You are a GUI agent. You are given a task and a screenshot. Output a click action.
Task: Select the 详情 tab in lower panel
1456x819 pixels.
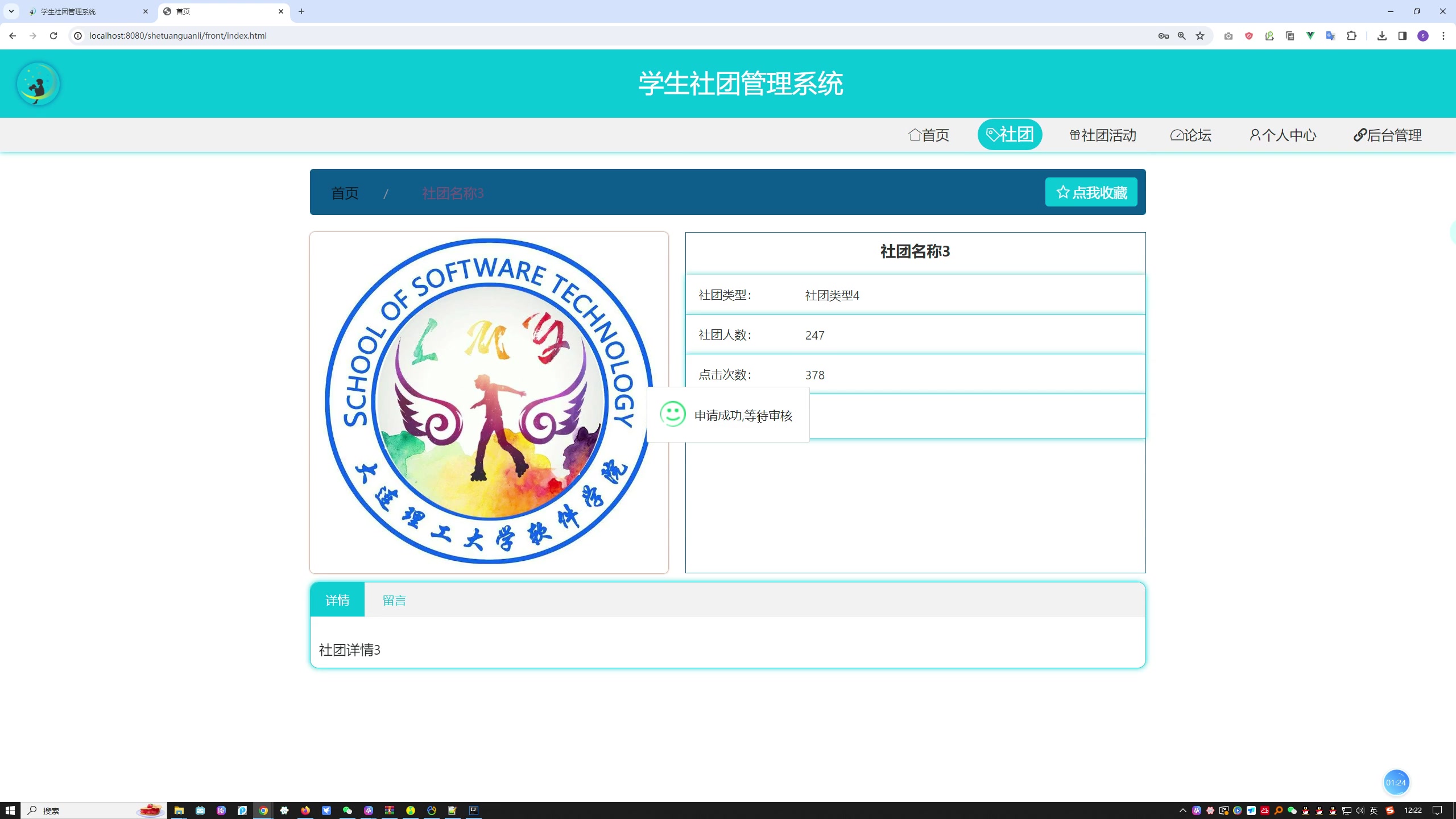pos(338,600)
